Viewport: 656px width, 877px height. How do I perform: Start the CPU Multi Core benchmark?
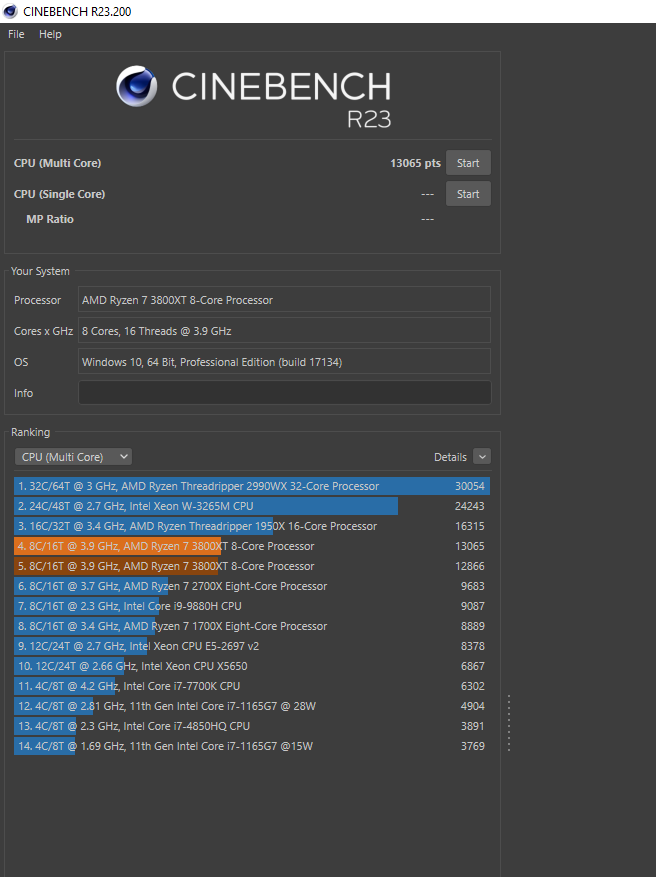click(x=468, y=163)
